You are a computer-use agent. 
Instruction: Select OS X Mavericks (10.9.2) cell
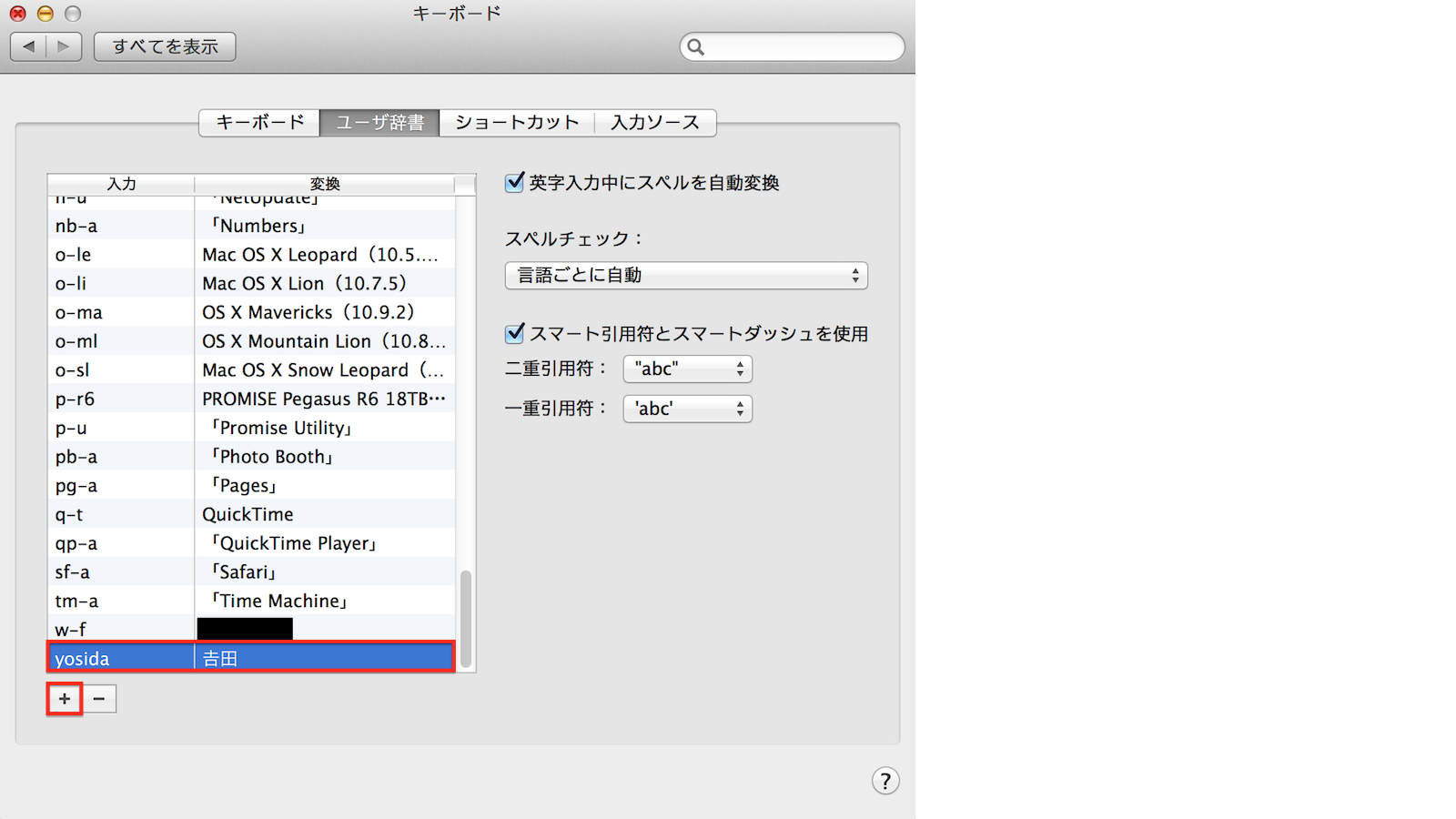pyautogui.click(x=325, y=312)
